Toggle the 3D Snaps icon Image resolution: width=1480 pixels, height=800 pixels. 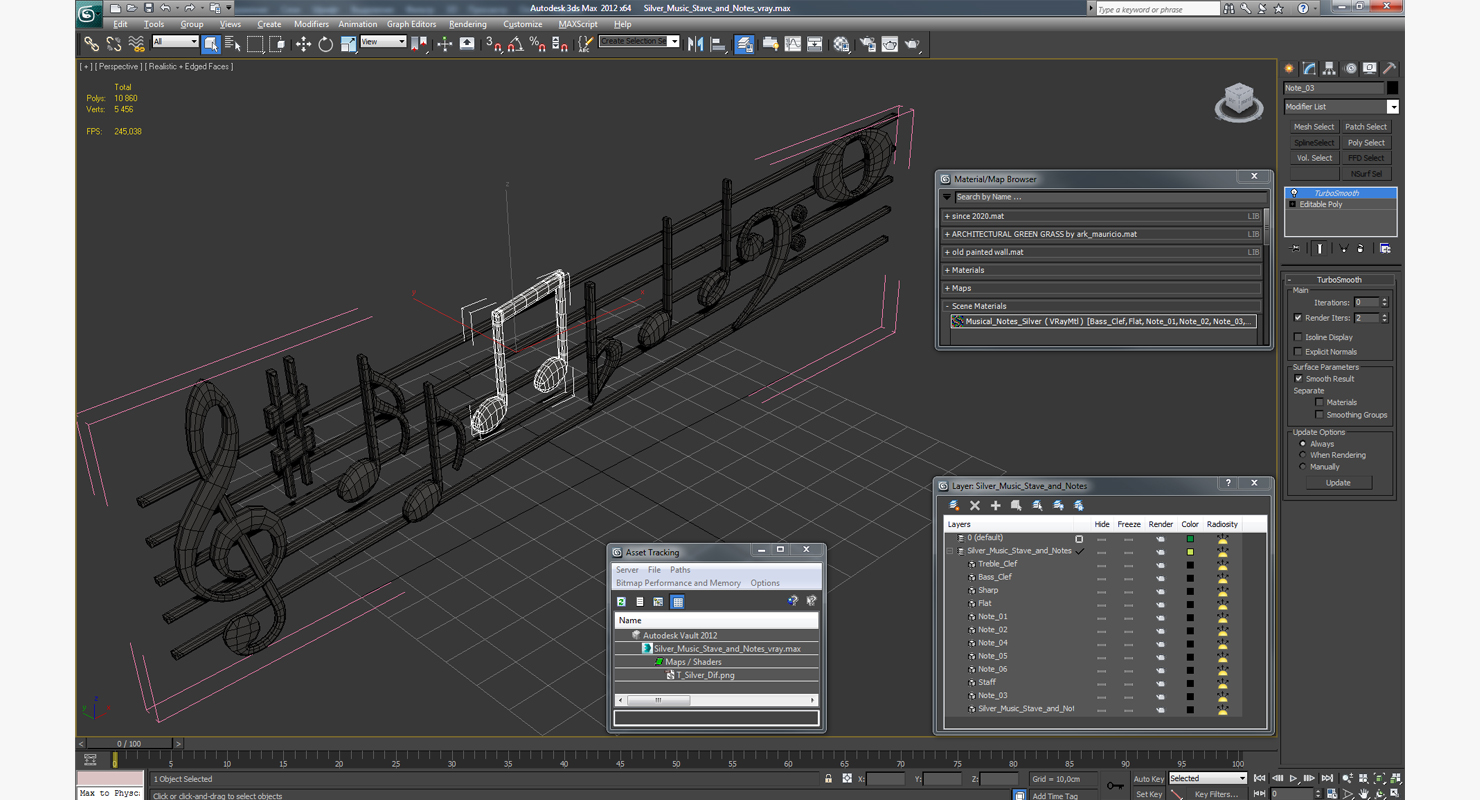coord(493,44)
